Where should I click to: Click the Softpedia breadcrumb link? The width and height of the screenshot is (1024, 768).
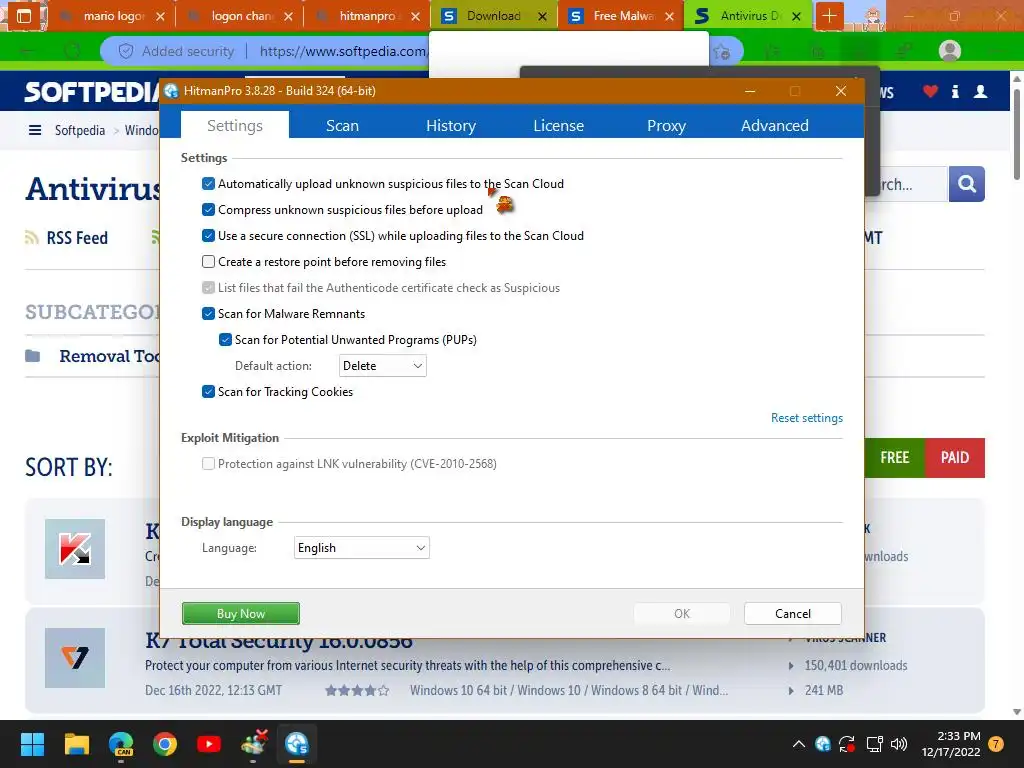click(x=80, y=130)
